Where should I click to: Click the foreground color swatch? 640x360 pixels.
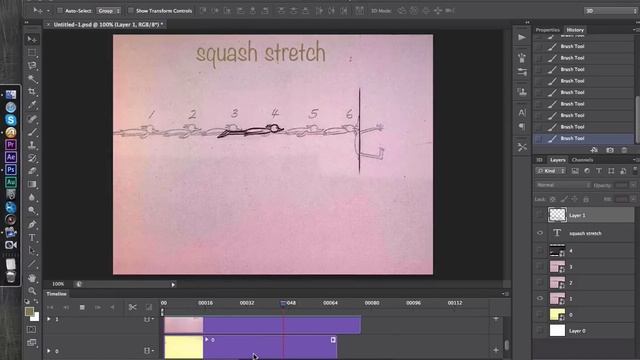click(29, 312)
